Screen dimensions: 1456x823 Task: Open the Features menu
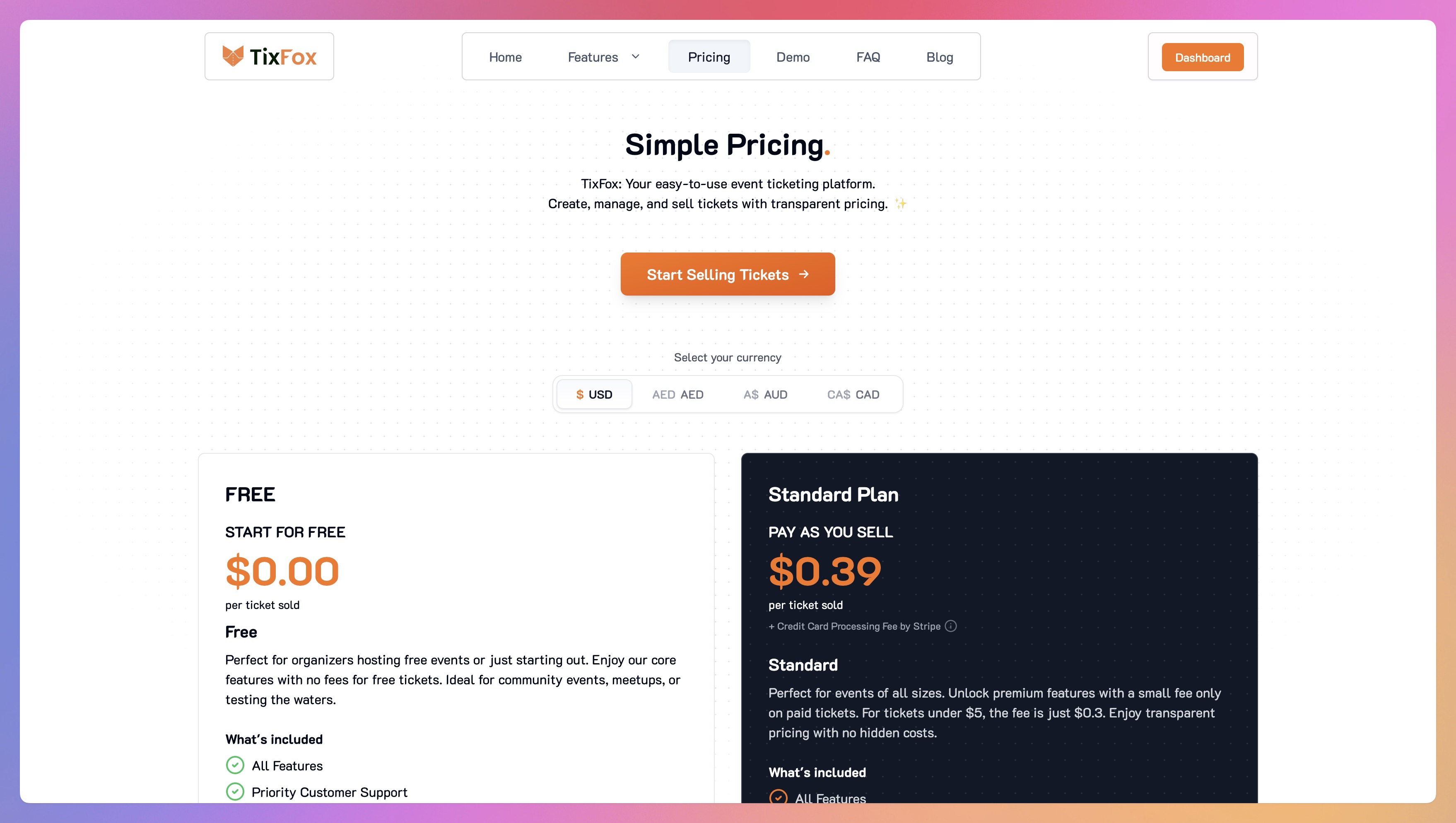pyautogui.click(x=593, y=57)
